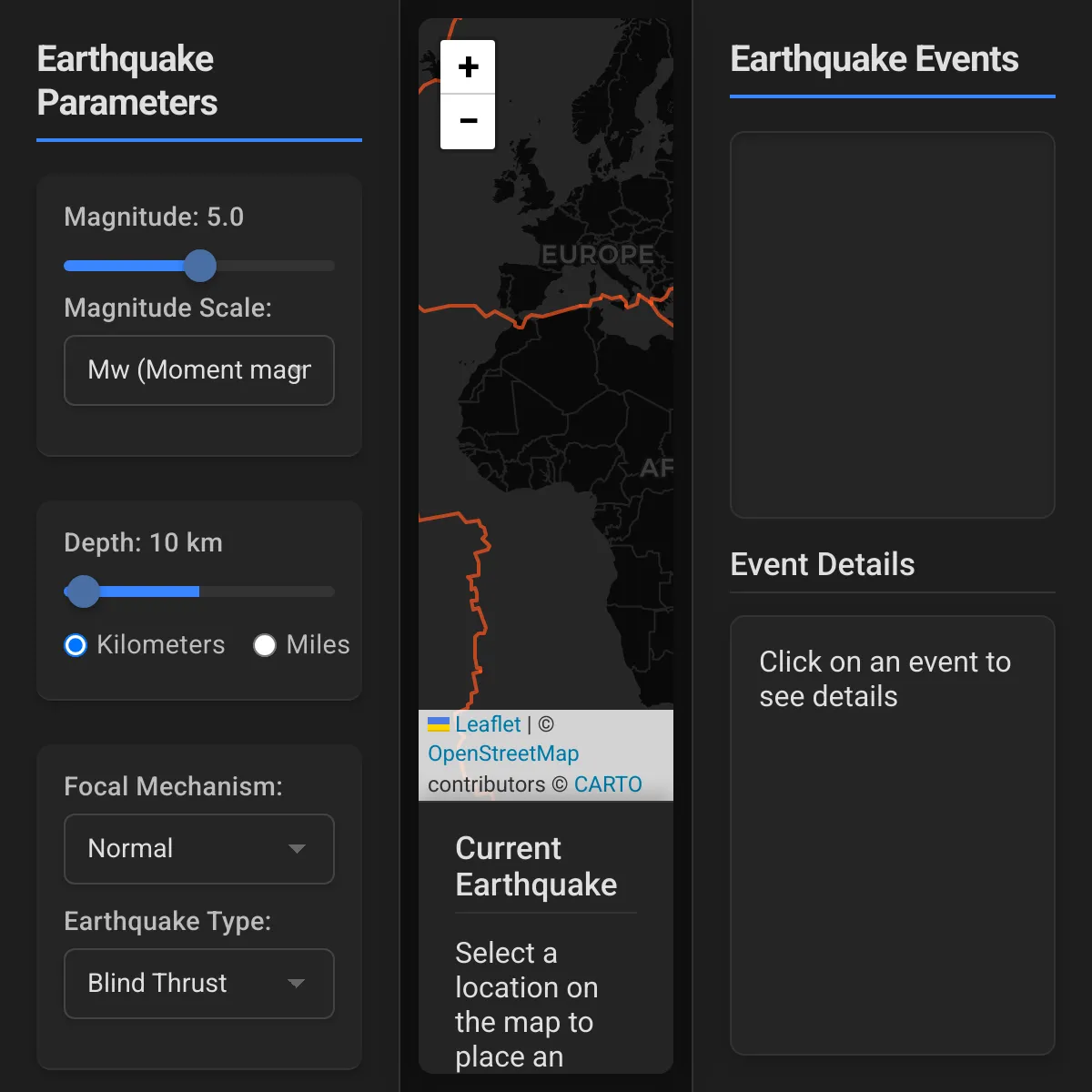1092x1092 pixels.
Task: Click the Depth slider handle
Action: 84,591
